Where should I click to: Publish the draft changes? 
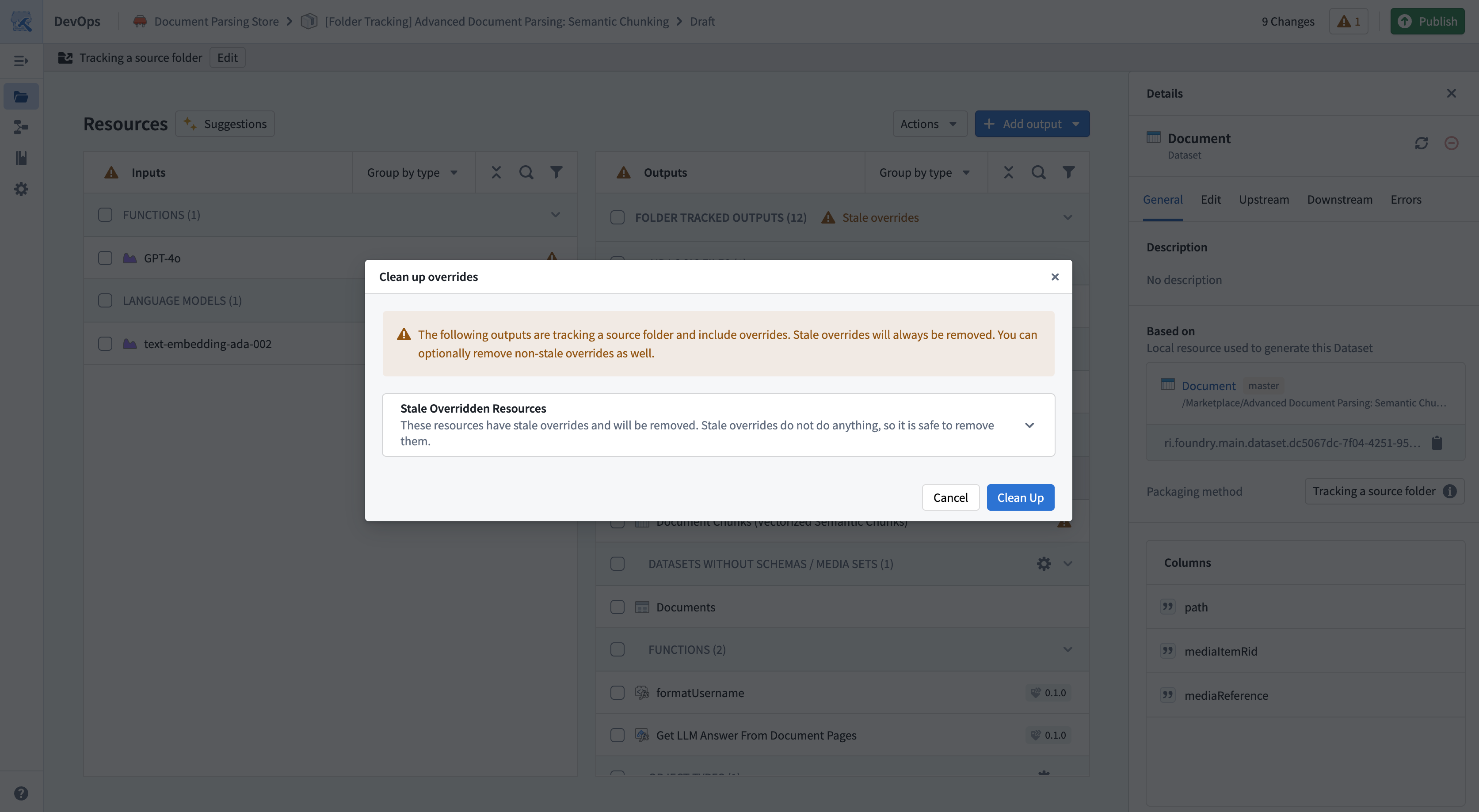click(x=1427, y=21)
